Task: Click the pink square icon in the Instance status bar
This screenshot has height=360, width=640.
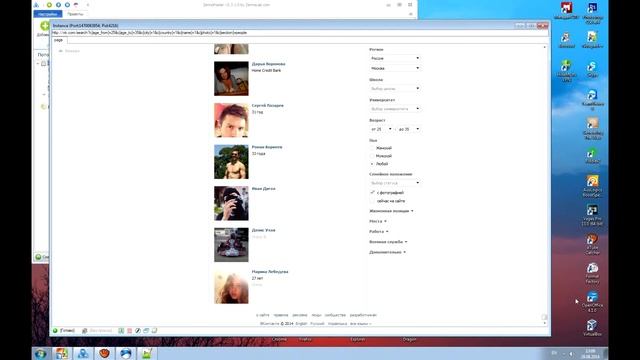Action: coord(129,331)
